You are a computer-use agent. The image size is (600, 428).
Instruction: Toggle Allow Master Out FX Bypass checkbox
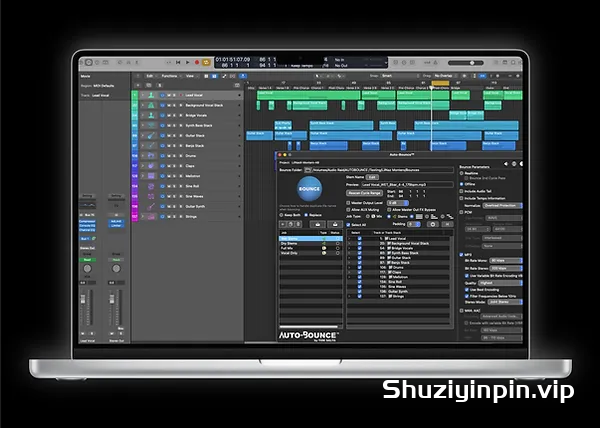[x=389, y=210]
